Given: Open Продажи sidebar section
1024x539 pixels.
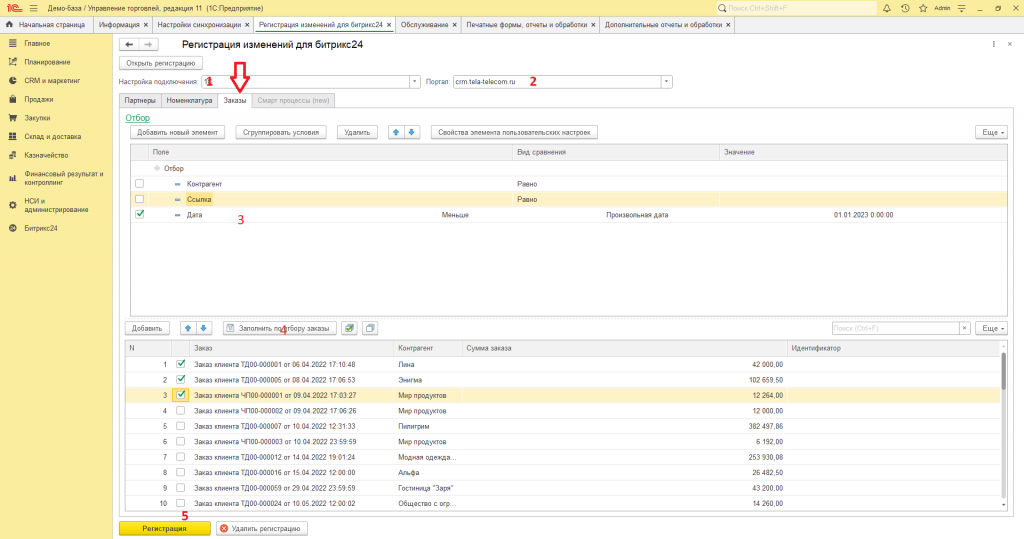Looking at the screenshot, I should tap(39, 99).
